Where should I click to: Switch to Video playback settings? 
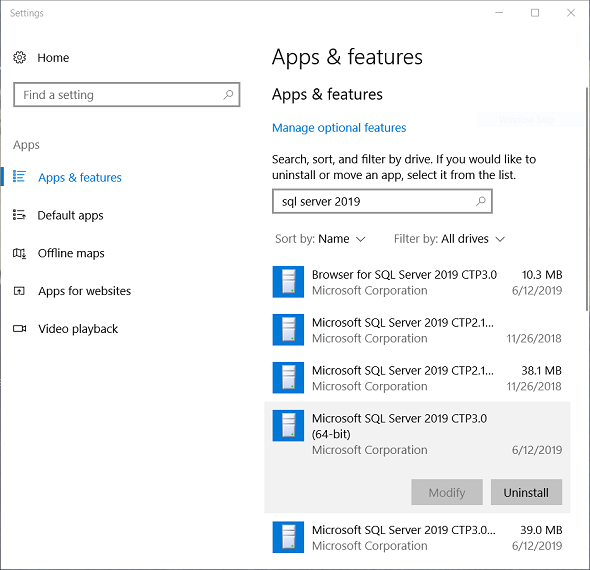[x=78, y=329]
